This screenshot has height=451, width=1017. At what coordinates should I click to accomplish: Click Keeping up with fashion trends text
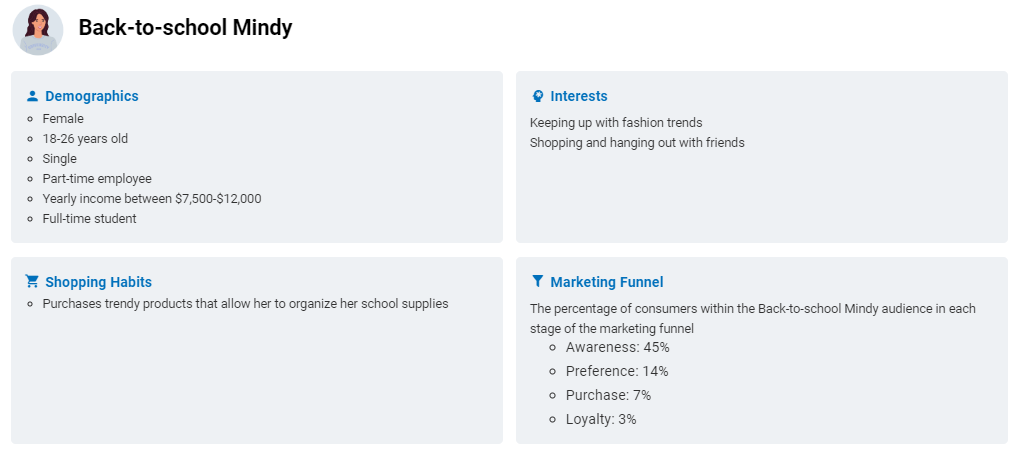[x=616, y=123]
